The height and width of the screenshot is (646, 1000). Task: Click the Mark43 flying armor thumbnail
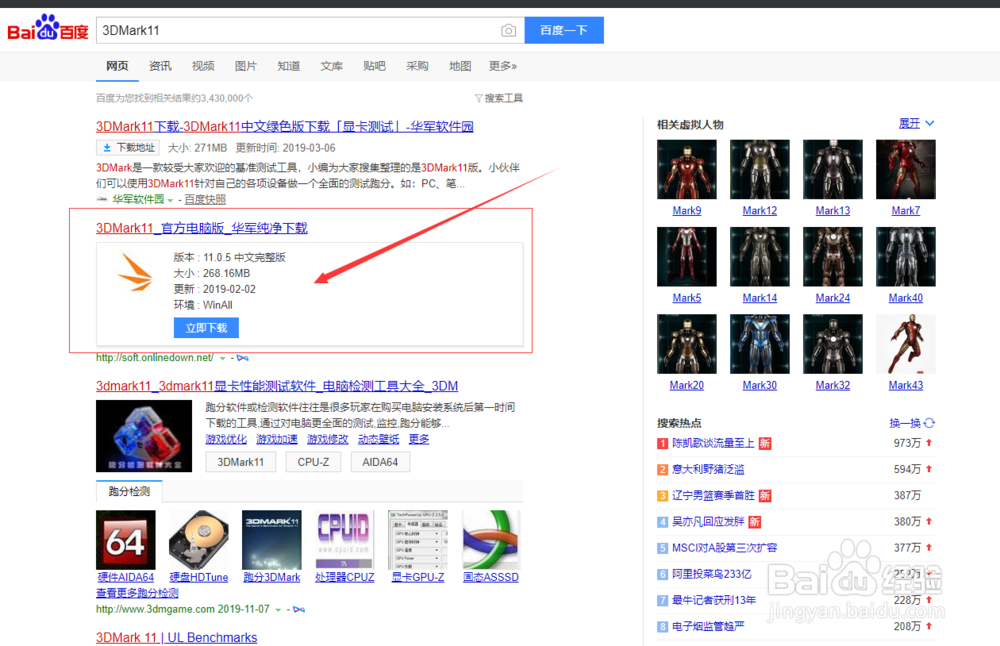point(906,344)
